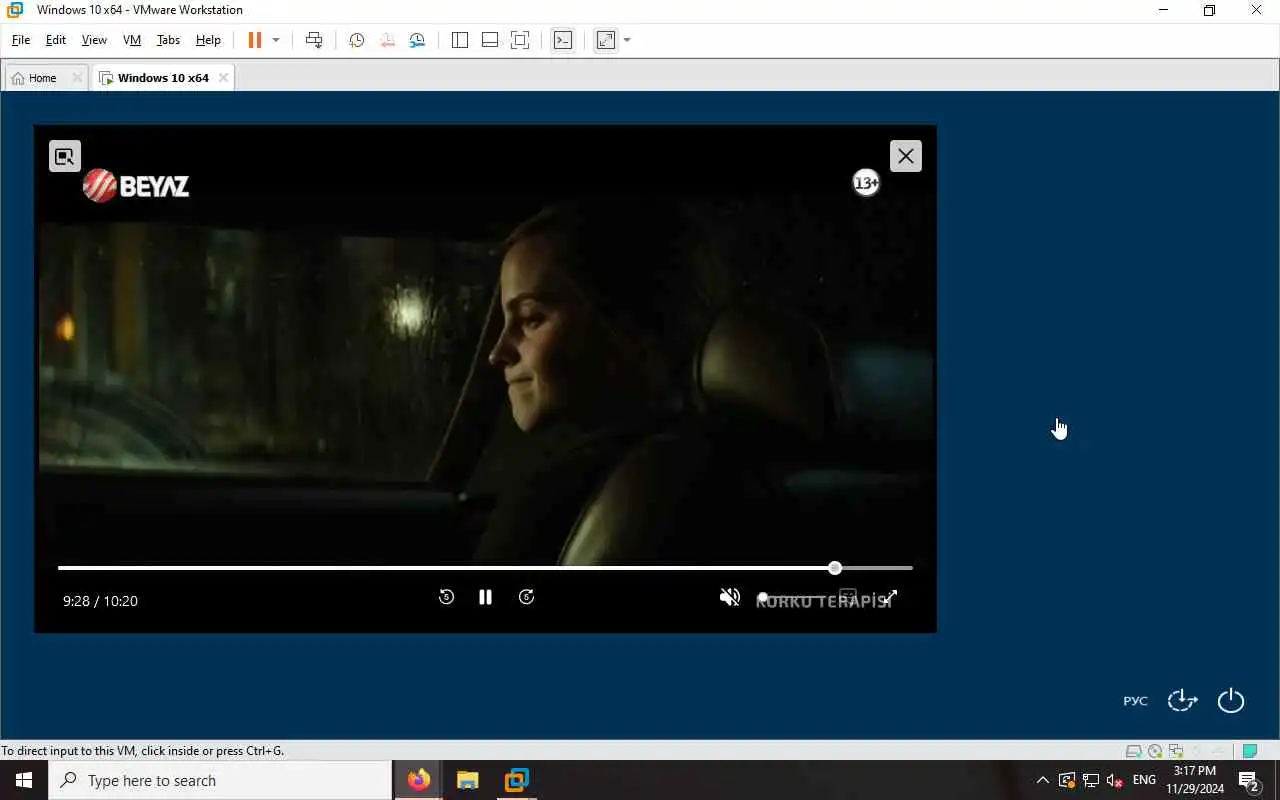Open the network icon in the system tray
The width and height of the screenshot is (1280, 800).
(x=1091, y=780)
